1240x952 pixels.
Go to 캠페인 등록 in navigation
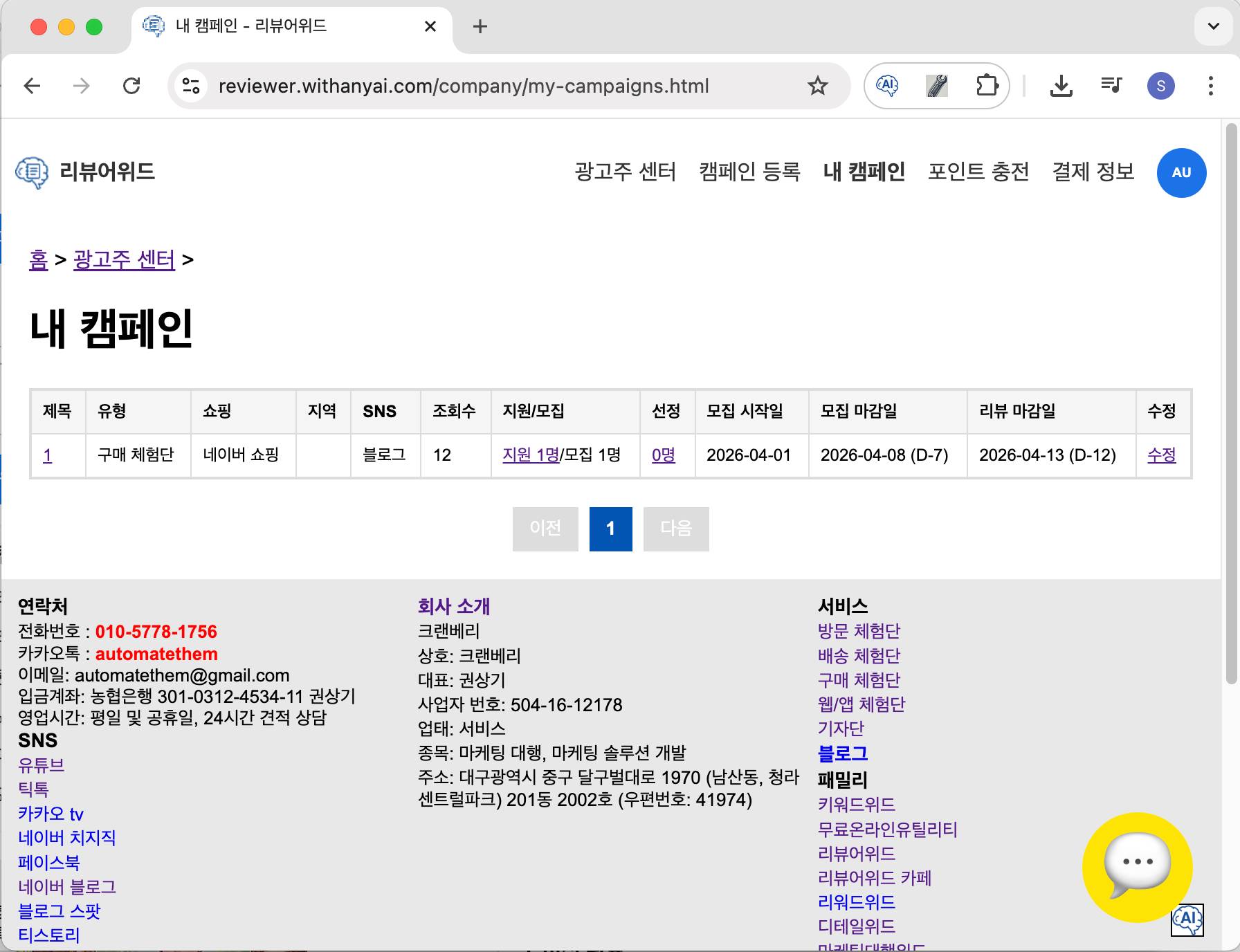click(x=749, y=172)
